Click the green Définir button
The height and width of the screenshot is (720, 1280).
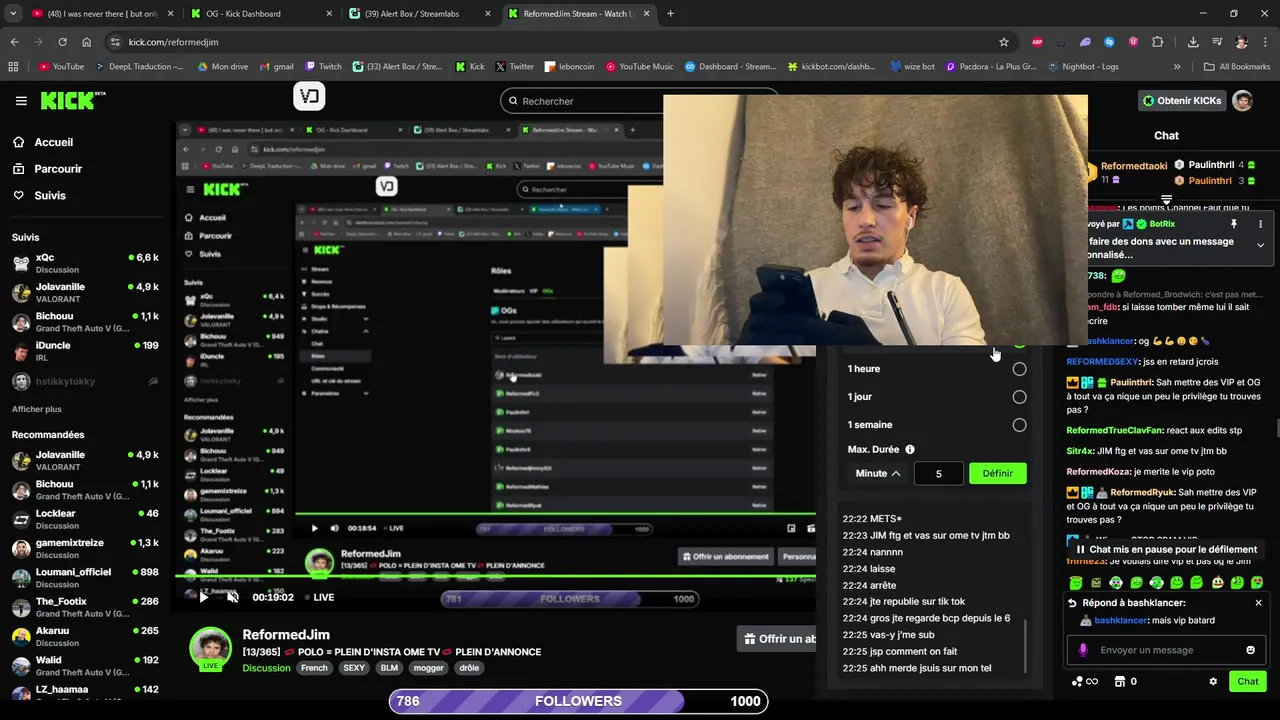pyautogui.click(x=997, y=473)
